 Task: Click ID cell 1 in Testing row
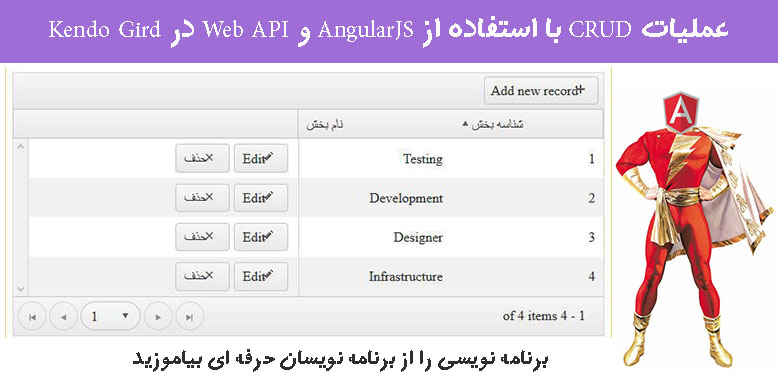point(591,159)
